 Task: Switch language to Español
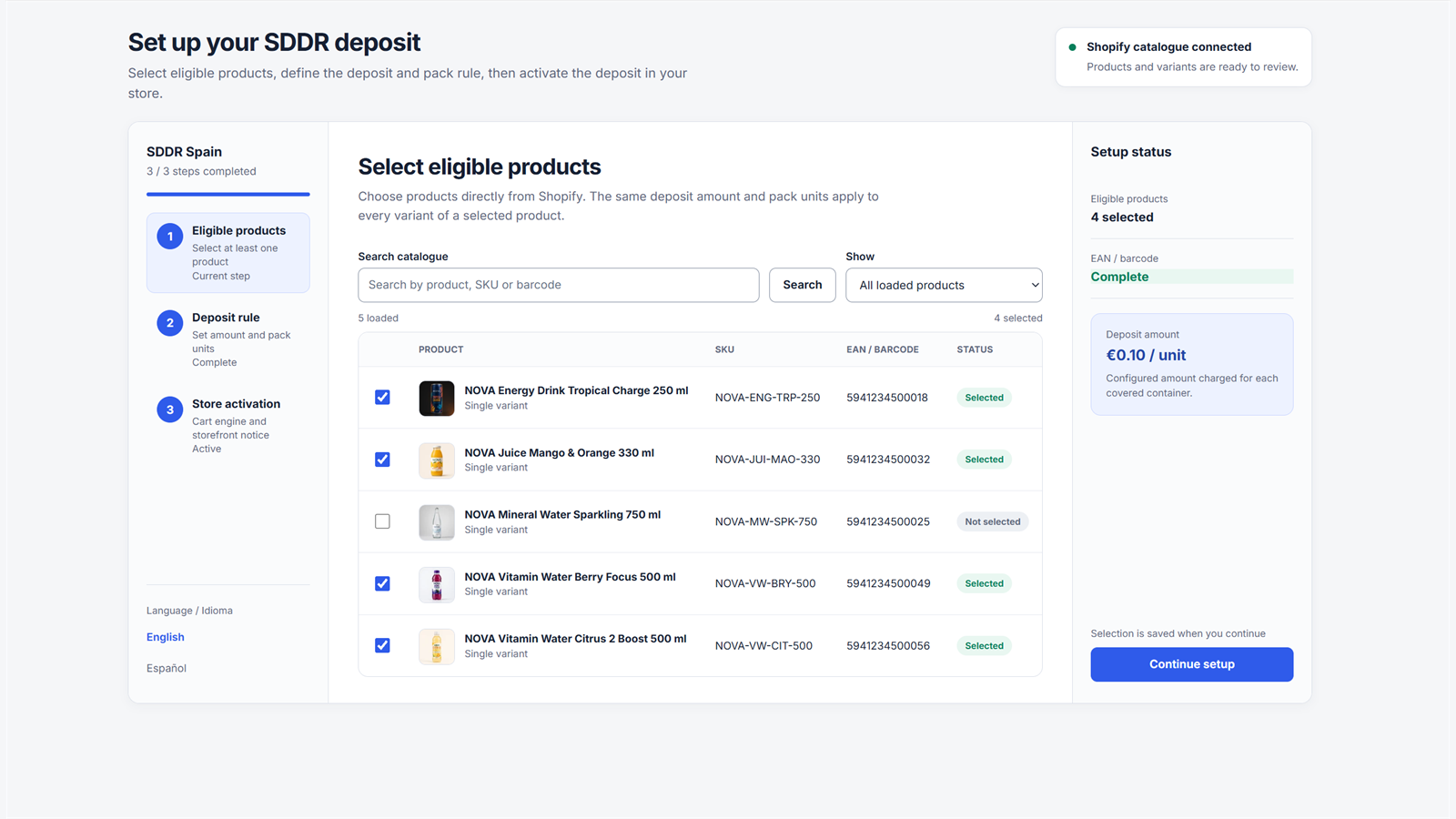167,668
